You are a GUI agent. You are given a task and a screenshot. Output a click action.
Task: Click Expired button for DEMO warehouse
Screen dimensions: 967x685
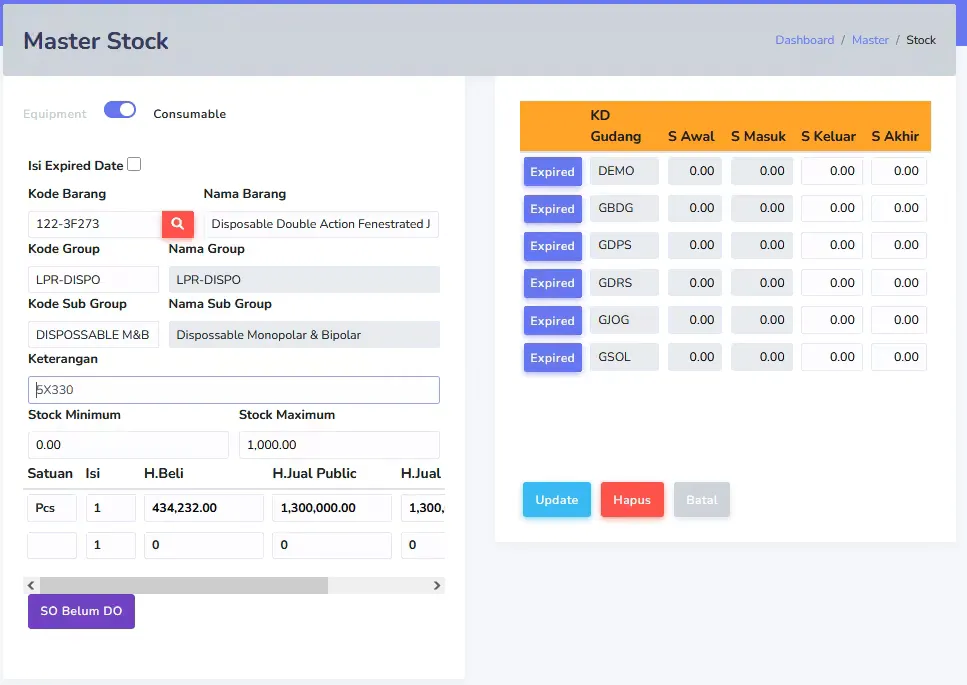(x=553, y=171)
